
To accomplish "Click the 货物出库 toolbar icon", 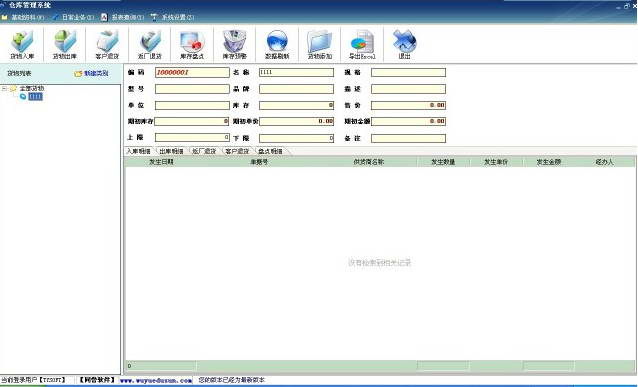I will (65, 44).
